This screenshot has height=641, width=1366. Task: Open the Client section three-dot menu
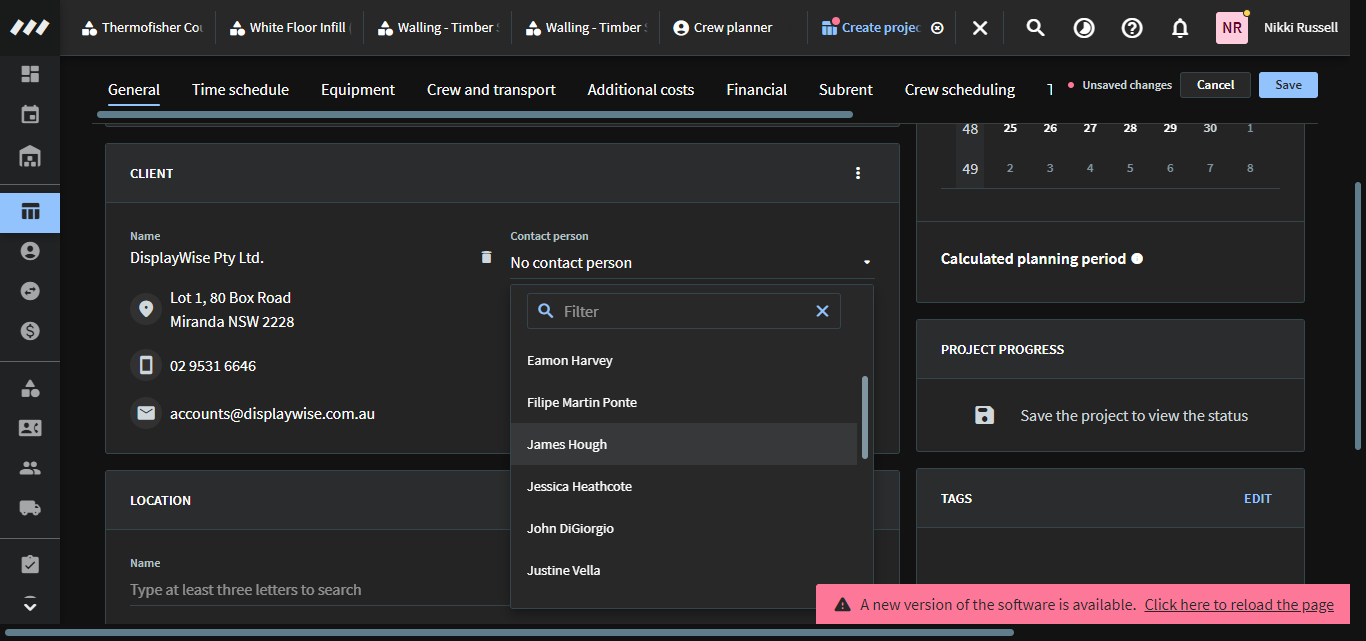click(857, 174)
